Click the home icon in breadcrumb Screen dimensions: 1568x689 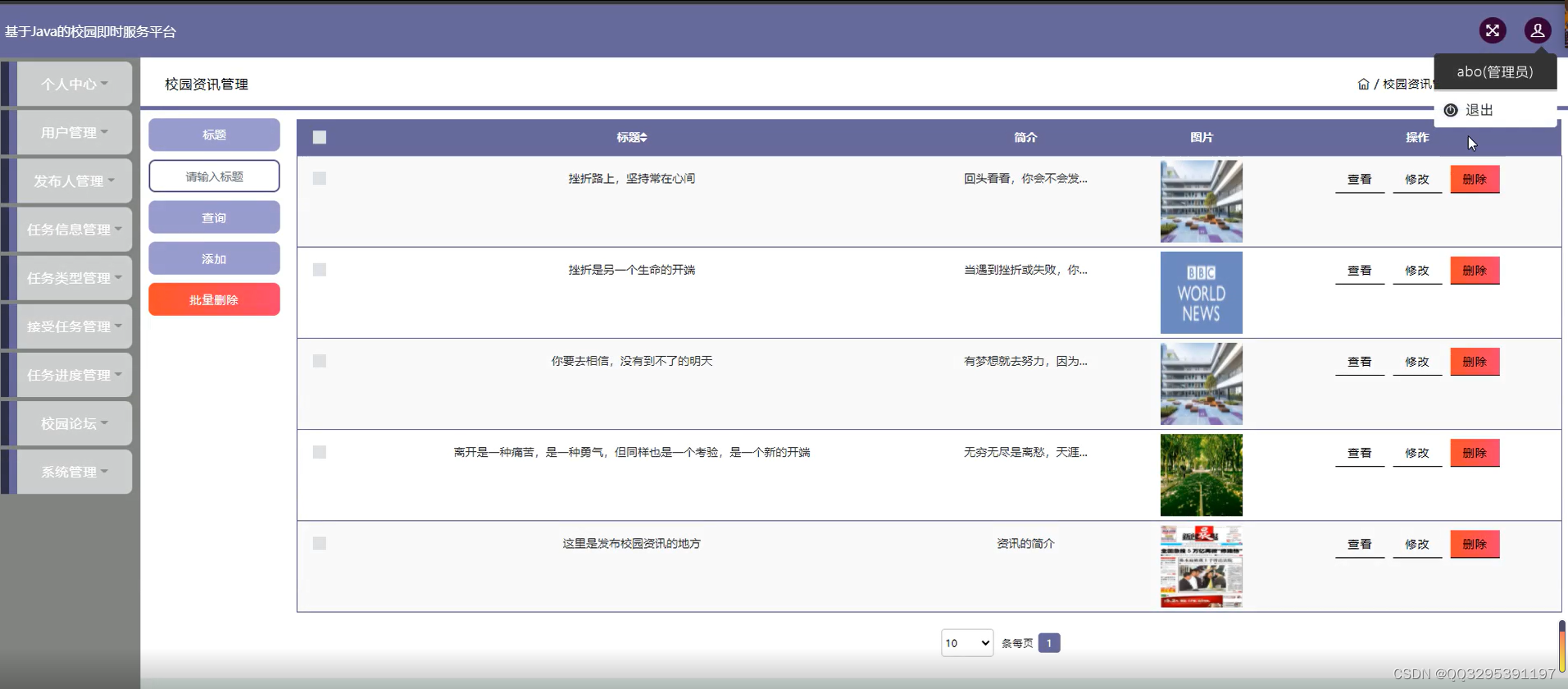pos(1363,84)
